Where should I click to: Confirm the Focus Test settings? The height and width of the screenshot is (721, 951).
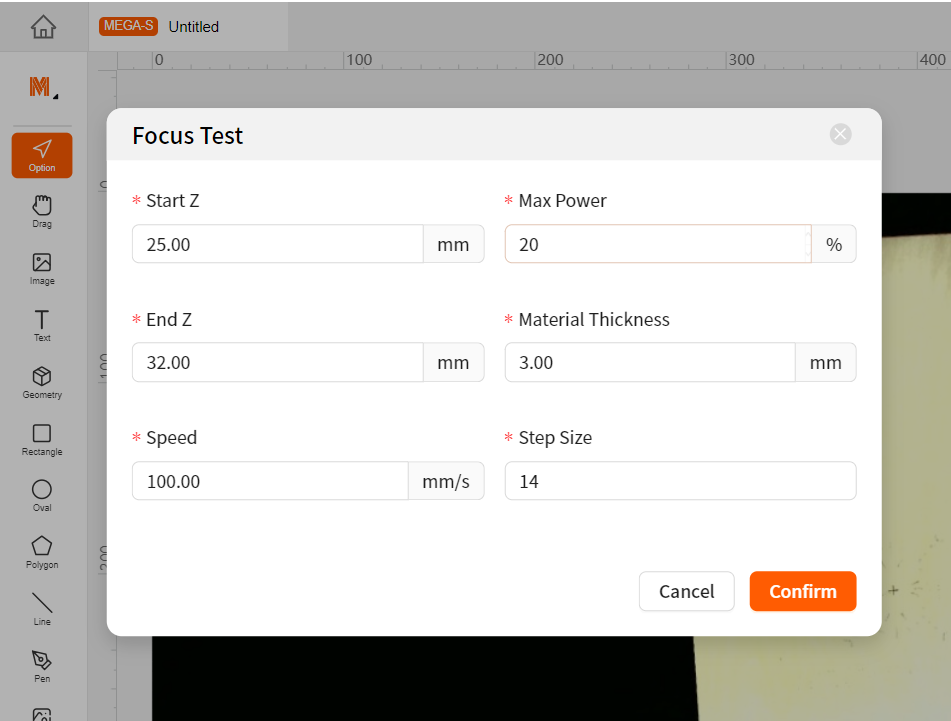click(802, 591)
